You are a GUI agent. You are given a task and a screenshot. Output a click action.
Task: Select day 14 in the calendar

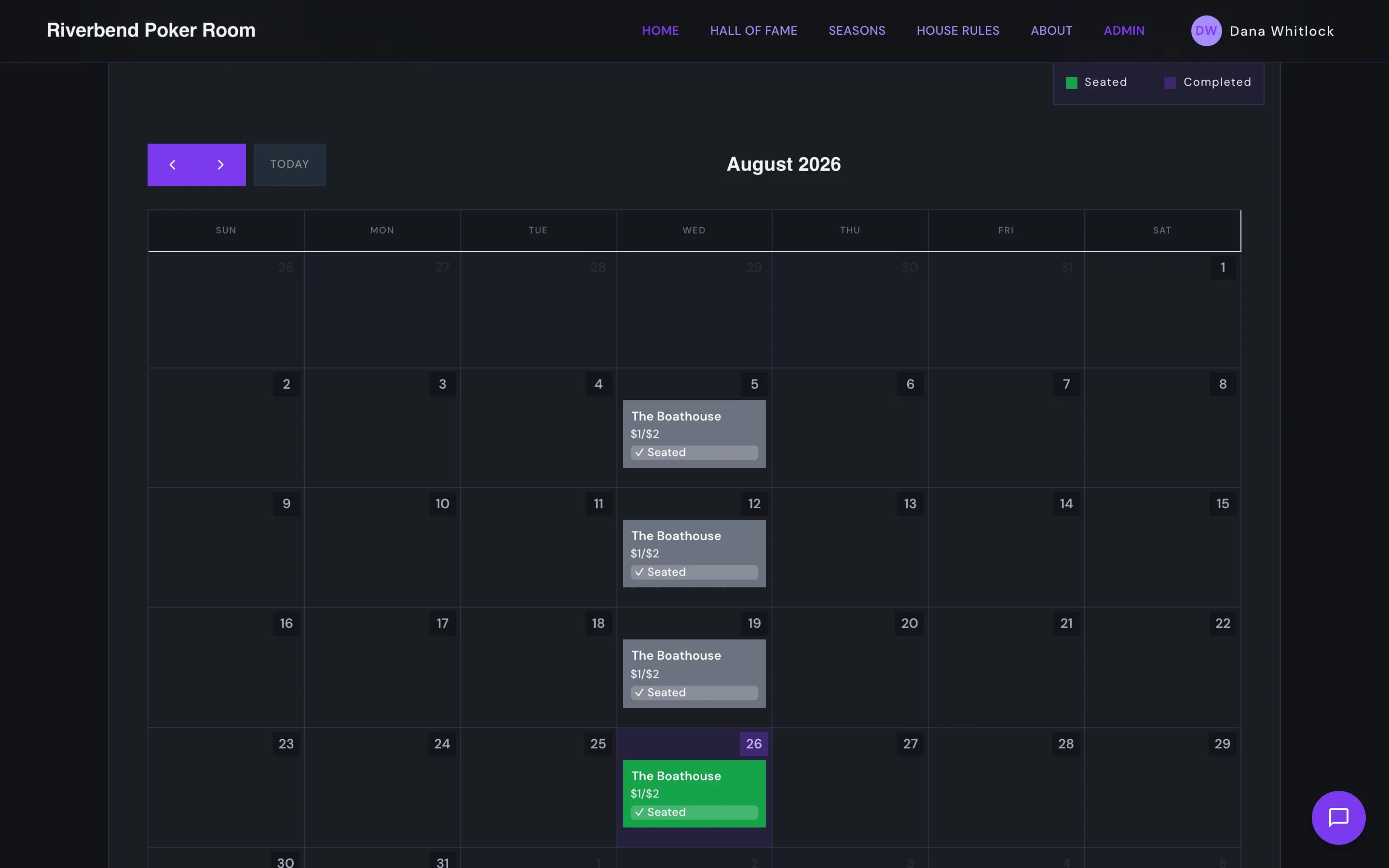1066,504
